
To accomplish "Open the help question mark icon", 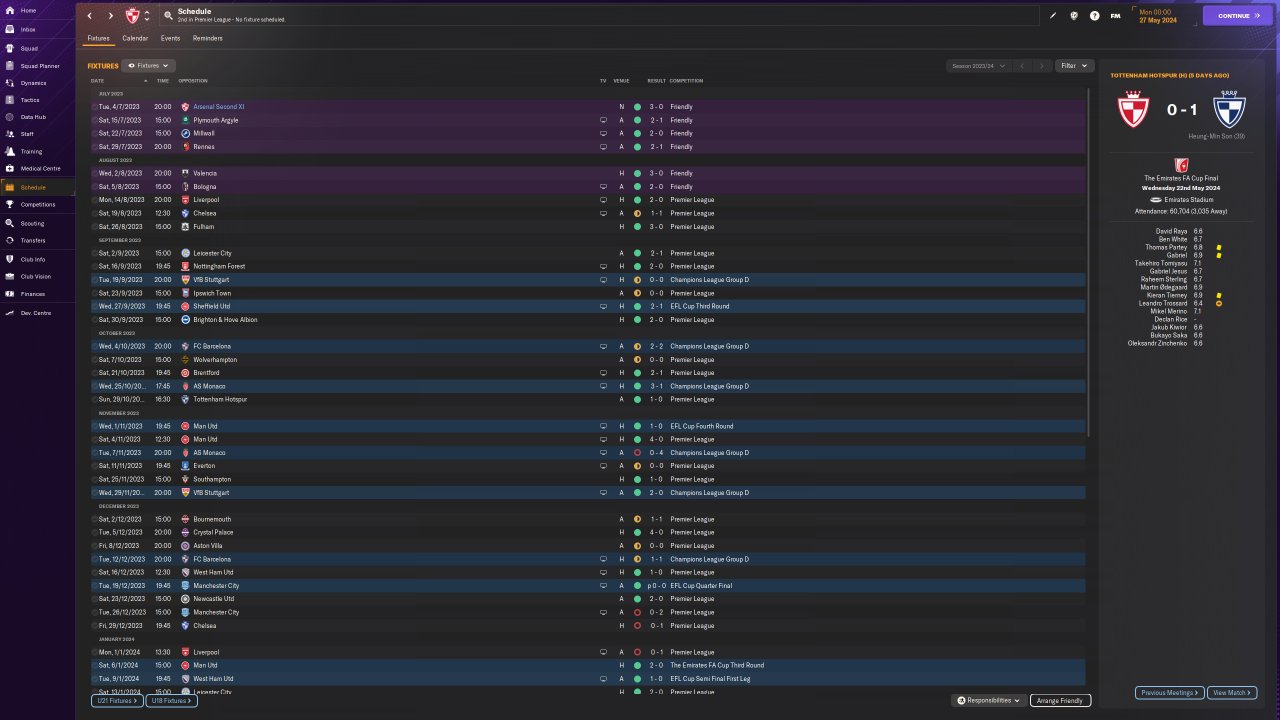I will coord(1095,16).
